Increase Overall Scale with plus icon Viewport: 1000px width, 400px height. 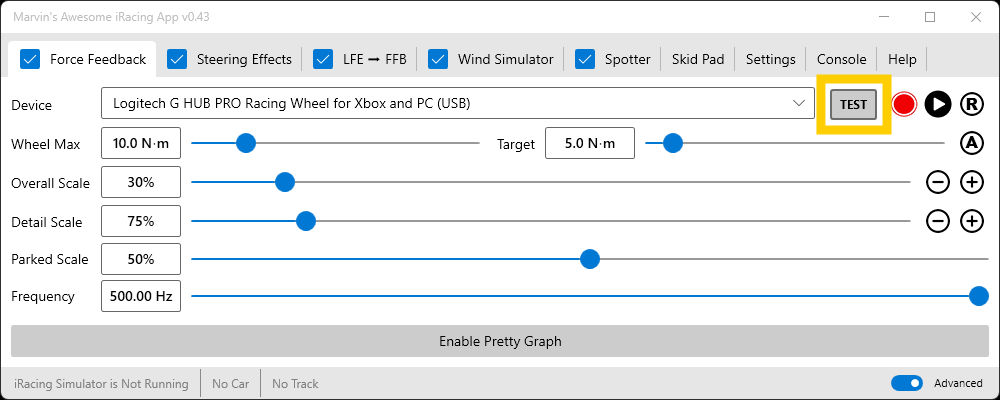972,182
